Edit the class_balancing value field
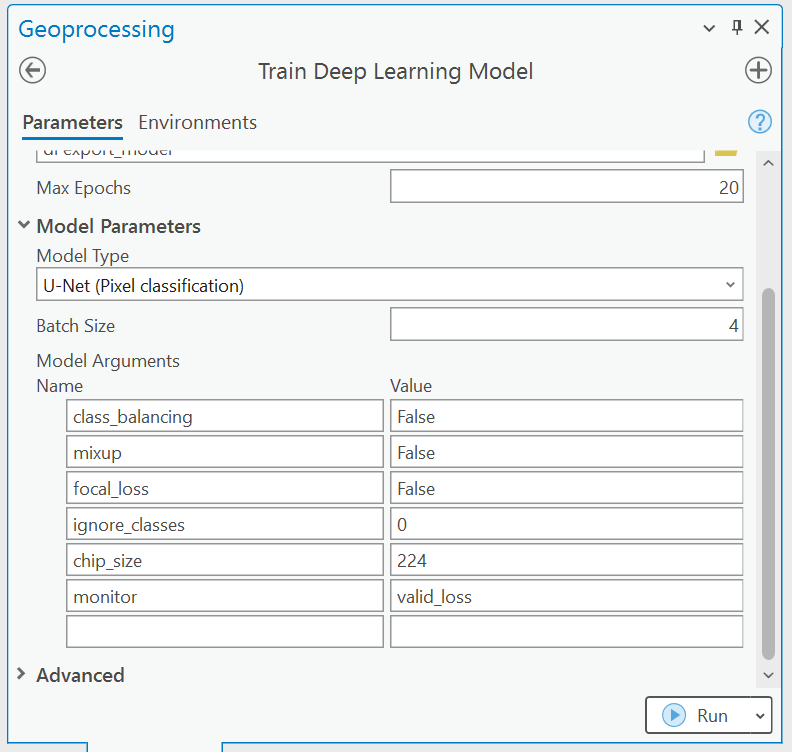This screenshot has height=752, width=792. 566,416
